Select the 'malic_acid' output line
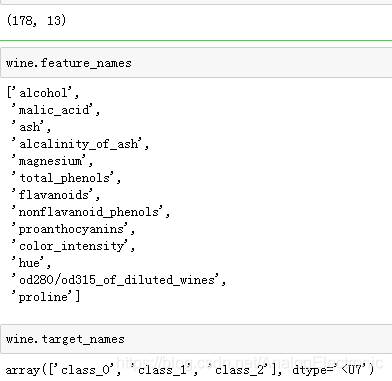 56,110
